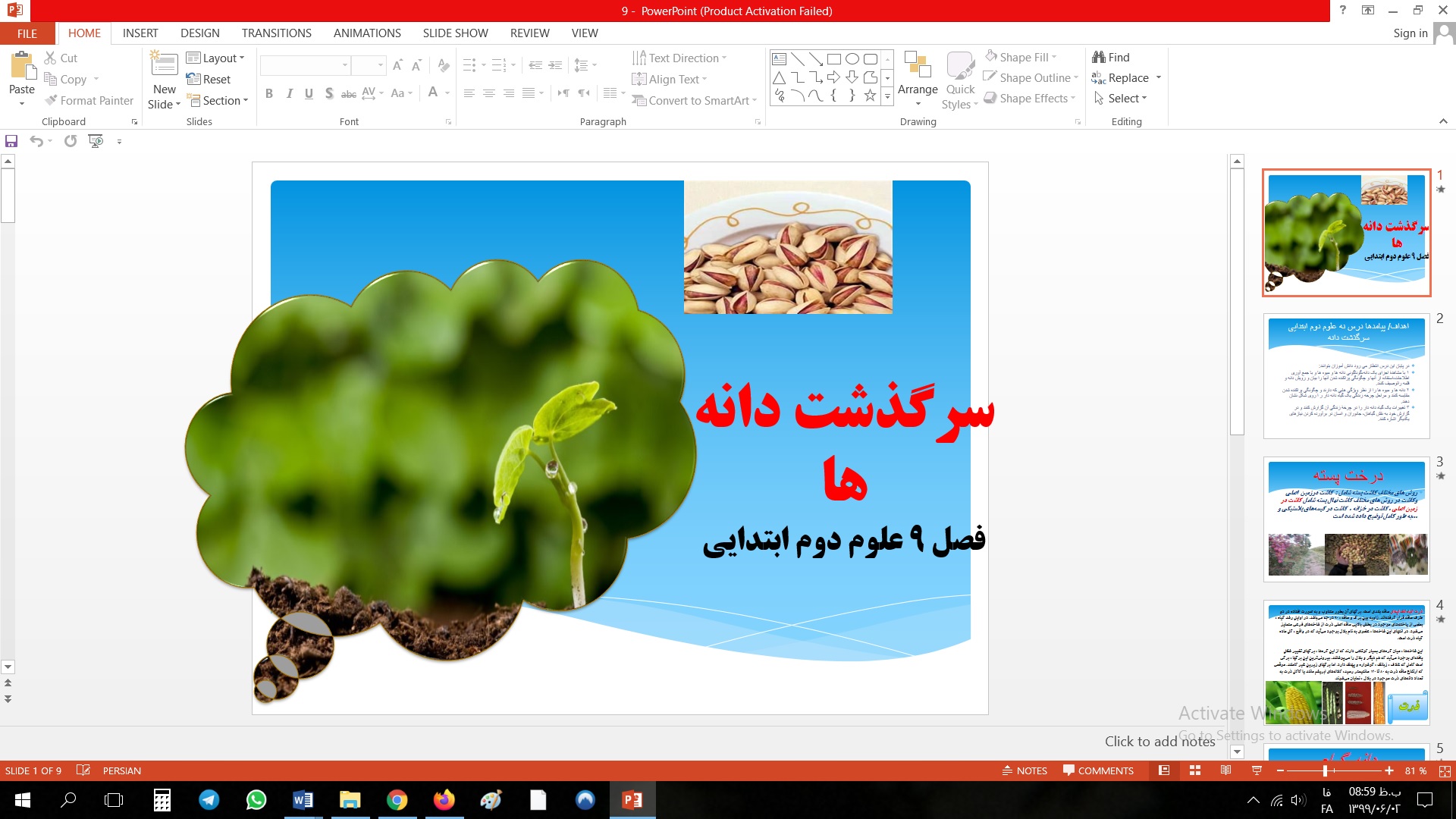
Task: Open PowerPoint from the Windows taskbar
Action: pos(632,800)
